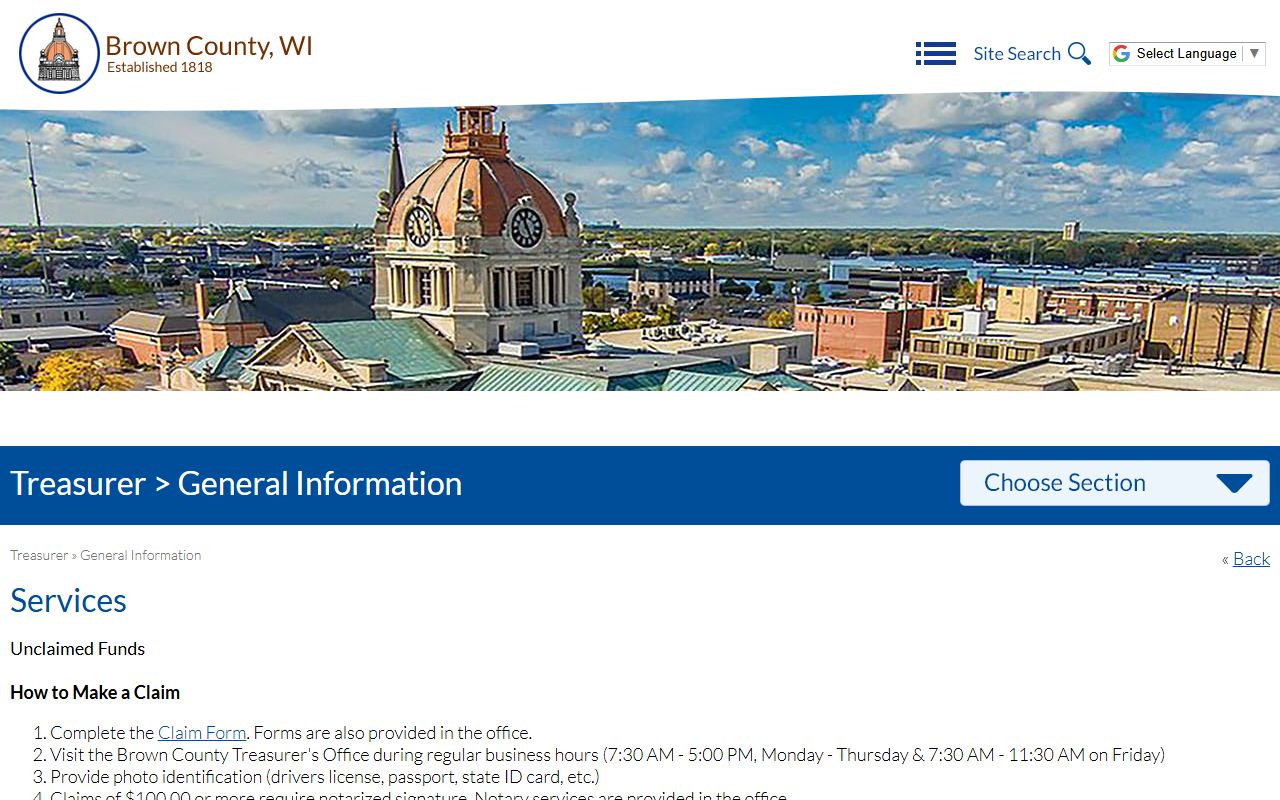Open the Claim Form link

click(x=202, y=733)
